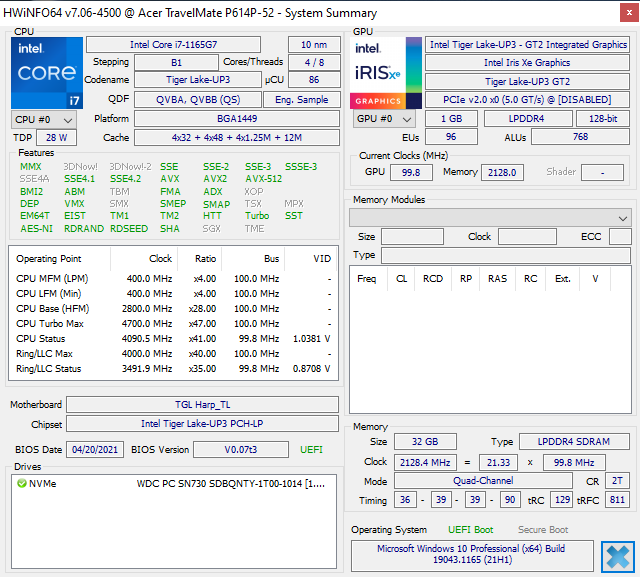Click the Quad-Channel memory mode field
The width and height of the screenshot is (640, 577).
point(483,481)
